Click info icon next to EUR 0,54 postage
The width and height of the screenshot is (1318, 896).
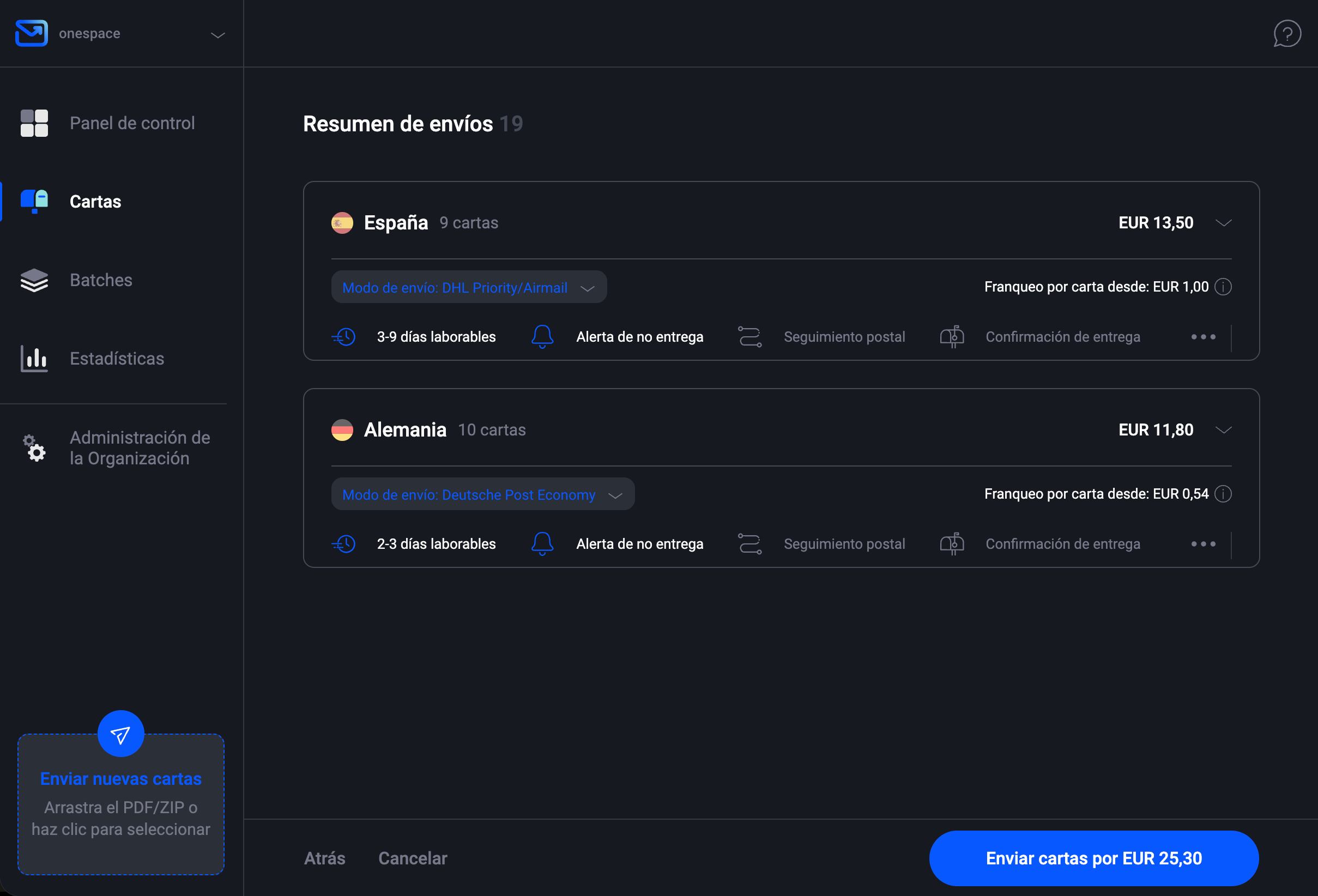coord(1223,494)
